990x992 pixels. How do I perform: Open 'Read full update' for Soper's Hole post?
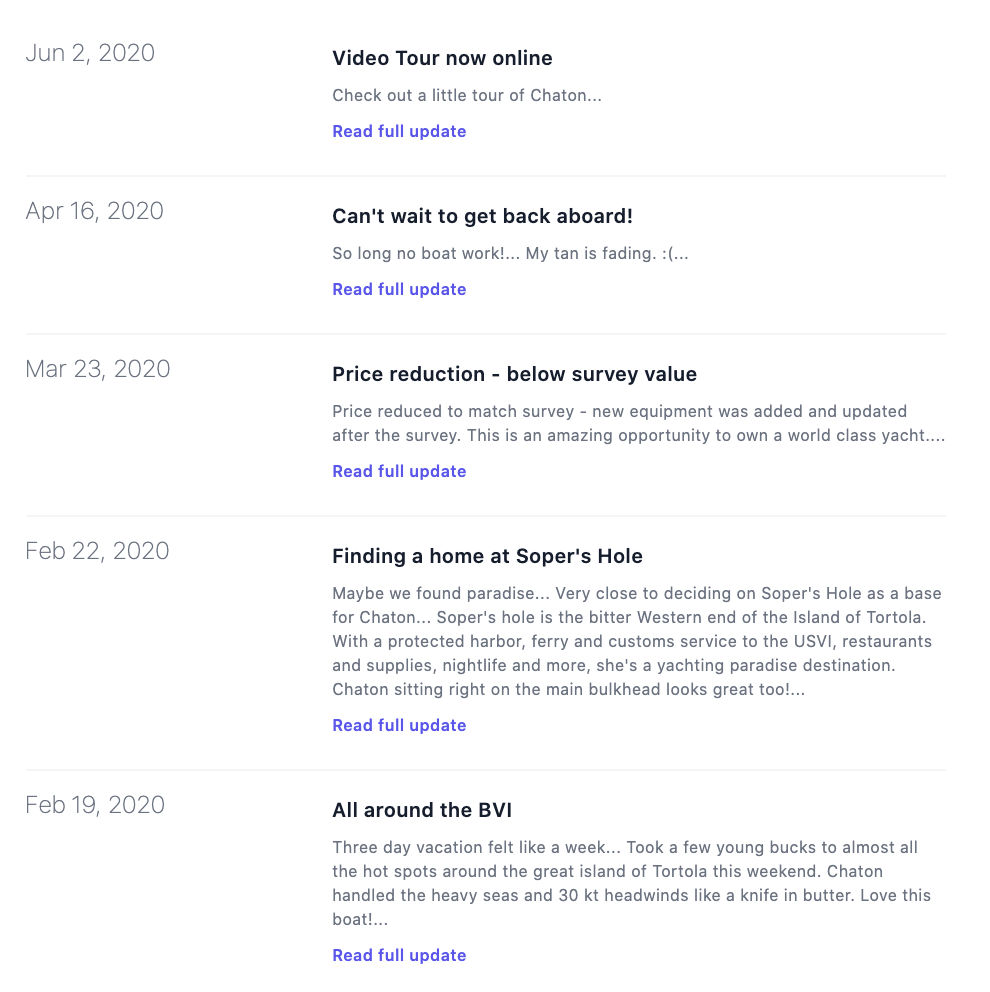[399, 725]
